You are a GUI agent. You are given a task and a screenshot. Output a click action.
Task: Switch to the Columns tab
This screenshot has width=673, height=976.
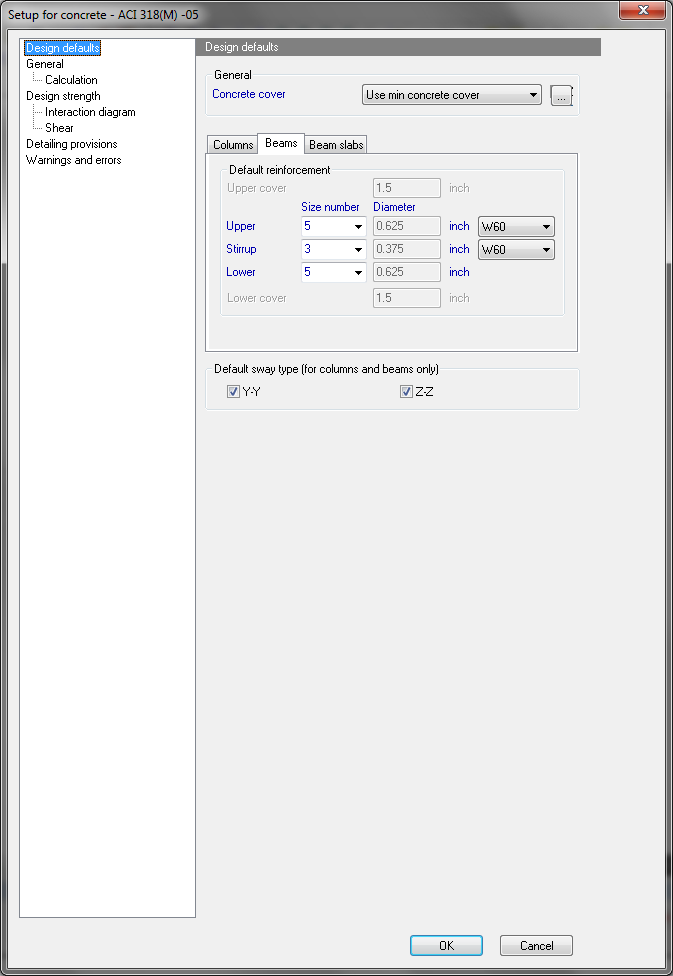(x=233, y=145)
